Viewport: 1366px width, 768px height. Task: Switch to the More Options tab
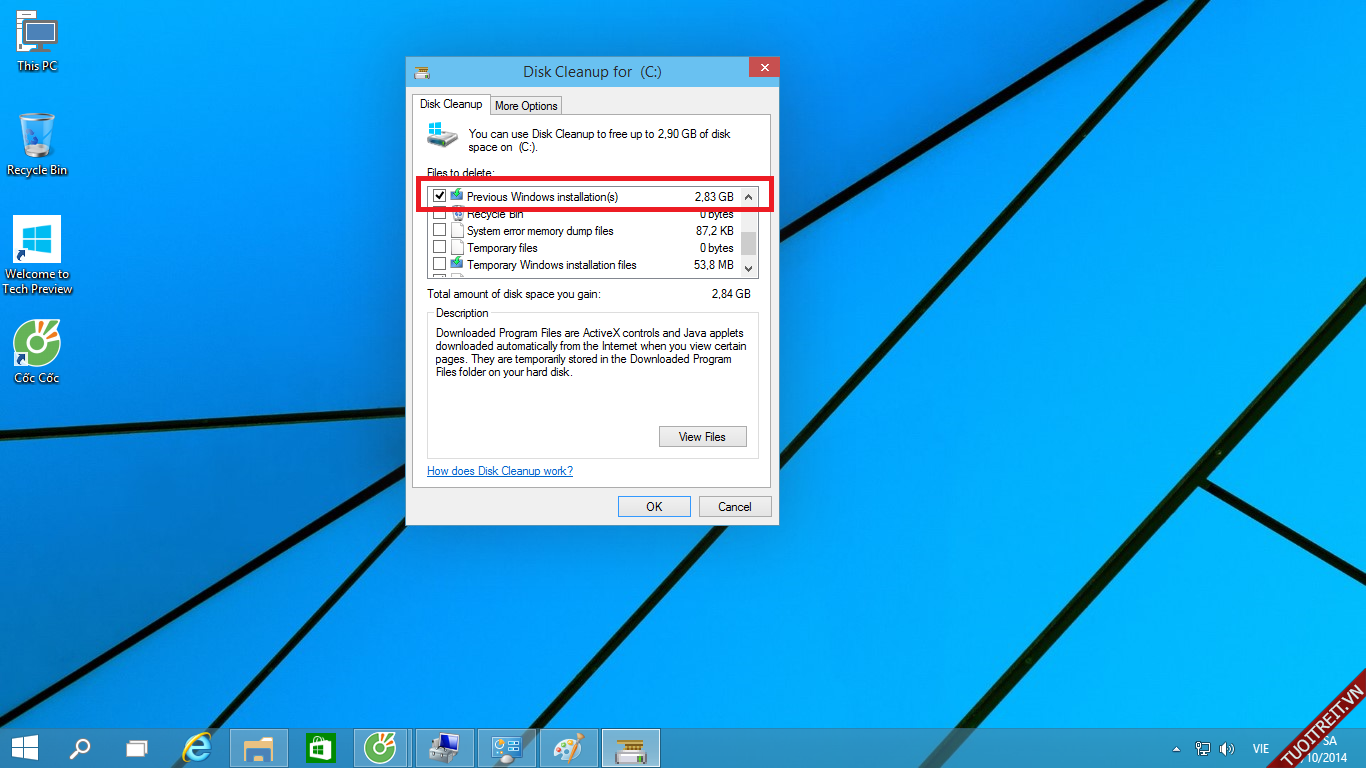[x=526, y=106]
